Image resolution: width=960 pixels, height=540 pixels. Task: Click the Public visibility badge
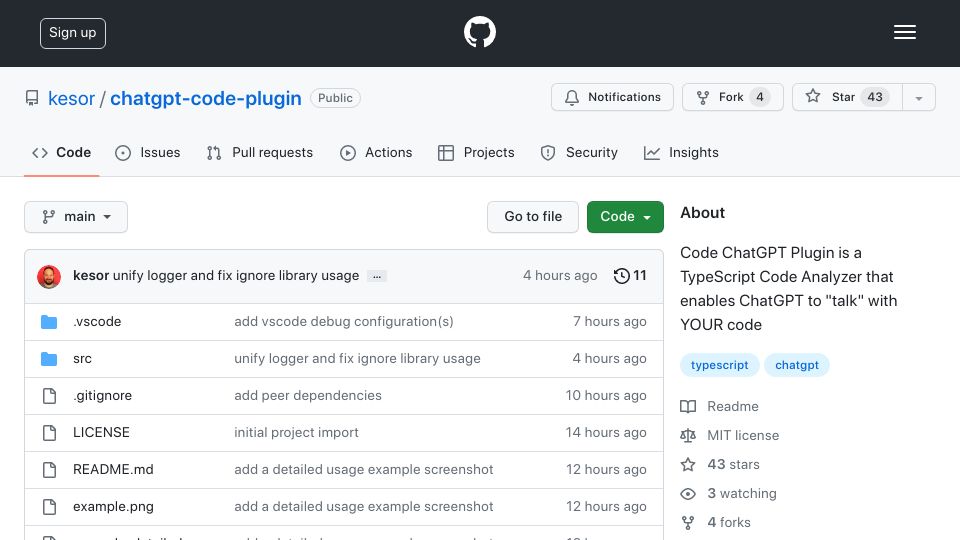coord(335,98)
